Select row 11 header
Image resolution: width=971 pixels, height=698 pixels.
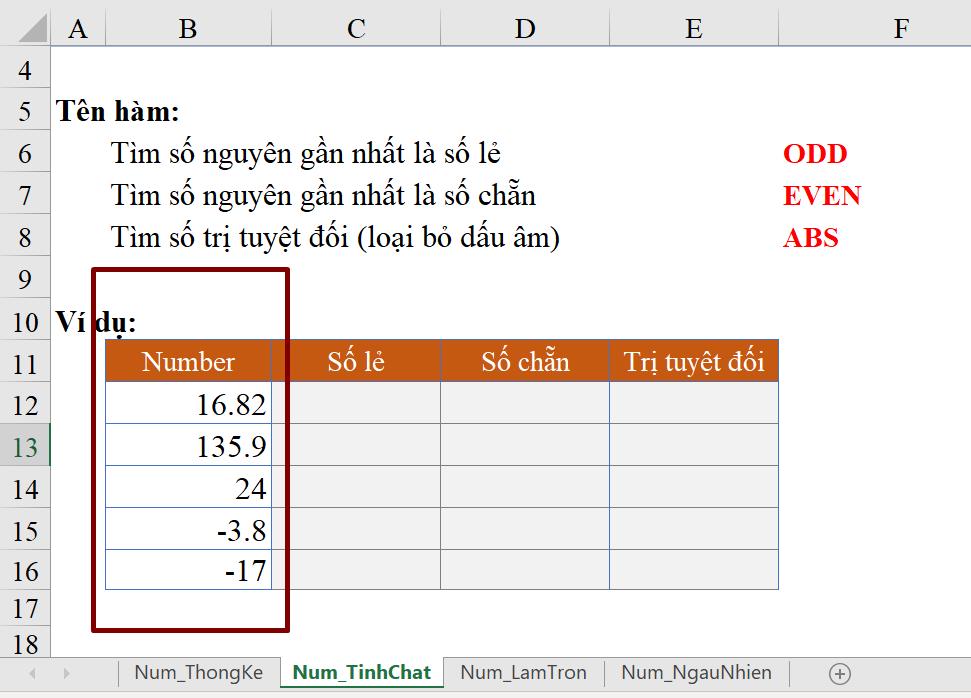pyautogui.click(x=25, y=362)
